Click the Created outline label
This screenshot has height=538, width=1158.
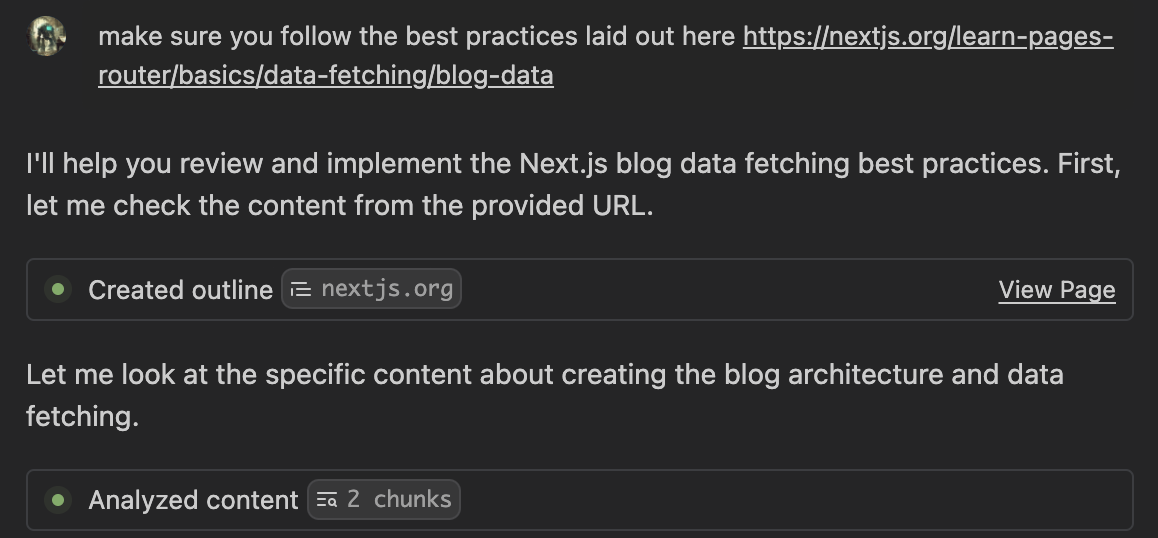coord(181,290)
